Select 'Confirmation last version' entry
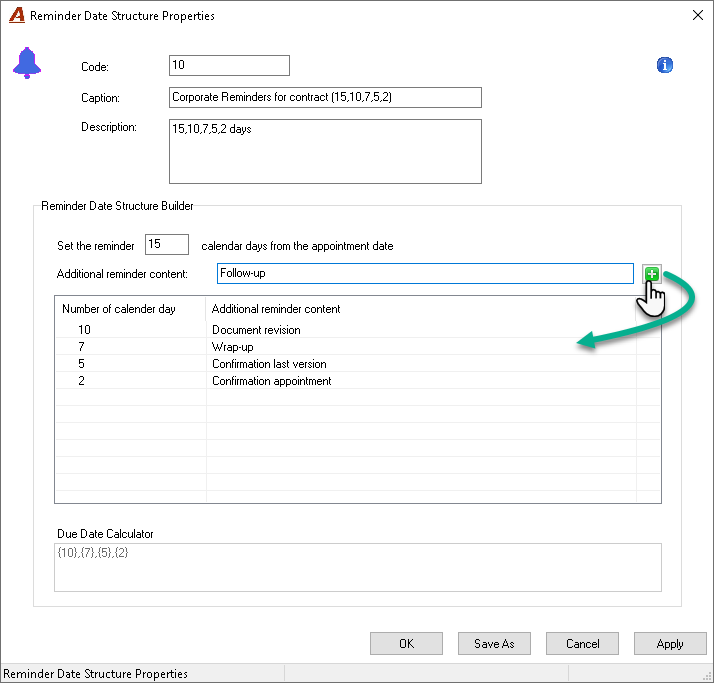 tap(269, 364)
